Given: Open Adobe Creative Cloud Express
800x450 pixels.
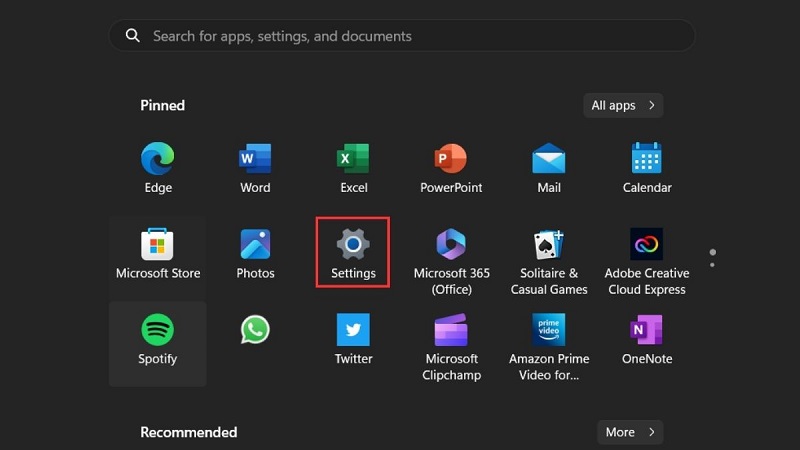Looking at the screenshot, I should tap(647, 245).
